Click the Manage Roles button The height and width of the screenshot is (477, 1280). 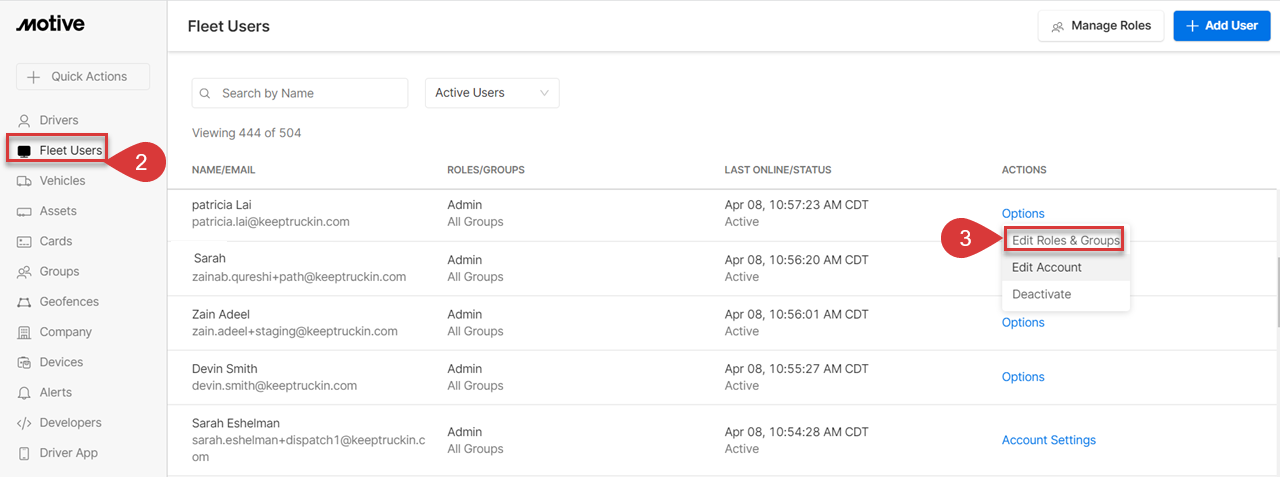(1101, 26)
